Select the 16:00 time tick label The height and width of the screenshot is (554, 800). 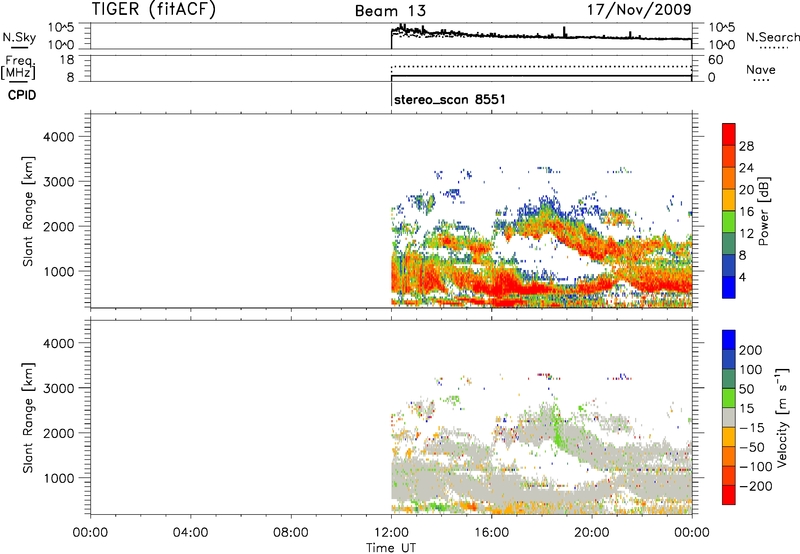pyautogui.click(x=491, y=533)
